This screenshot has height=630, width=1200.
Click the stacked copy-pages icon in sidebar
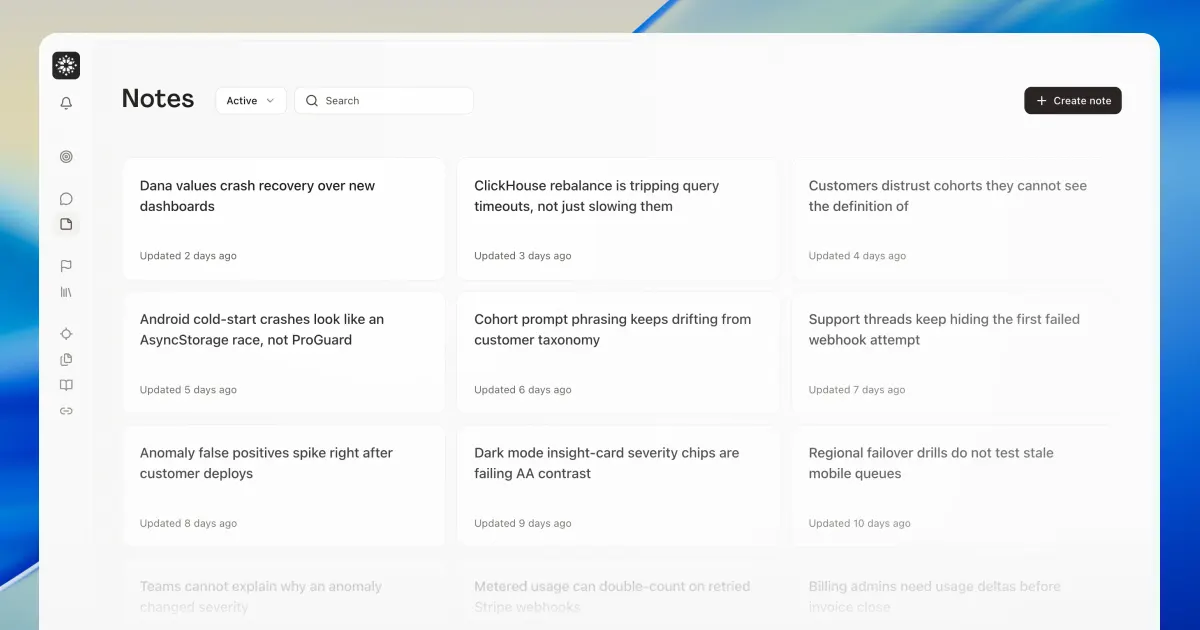[x=66, y=359]
